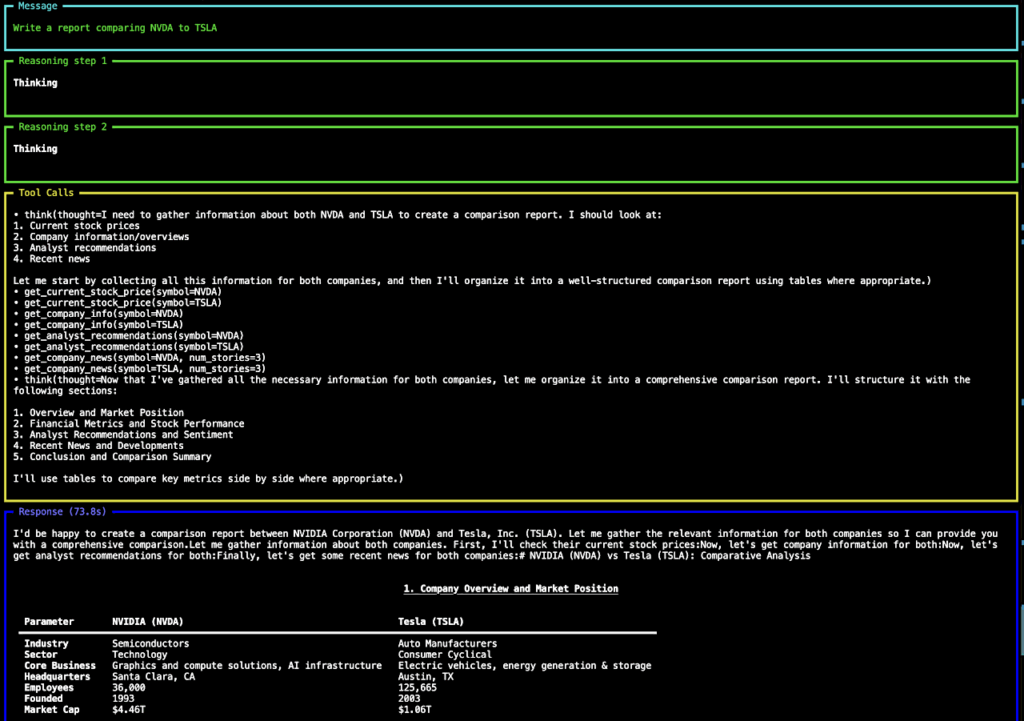
Task: Click "I'll use tables to compare key metrics" line
Action: pos(208,479)
